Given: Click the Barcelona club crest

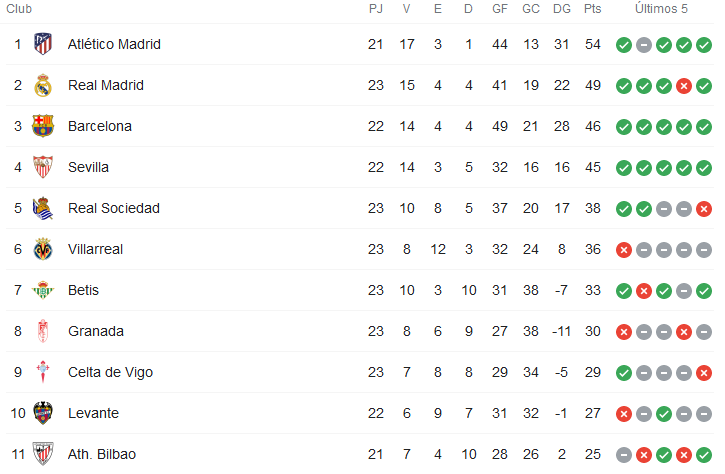Looking at the screenshot, I should coord(43,126).
